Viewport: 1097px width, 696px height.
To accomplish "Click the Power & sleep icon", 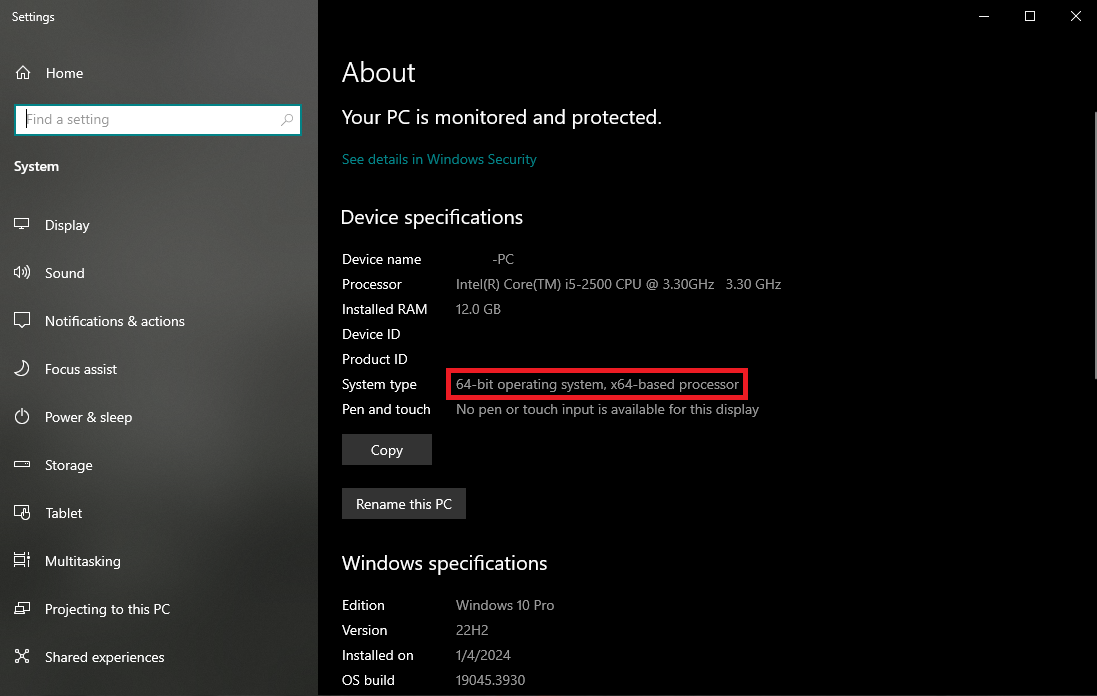I will (22, 417).
